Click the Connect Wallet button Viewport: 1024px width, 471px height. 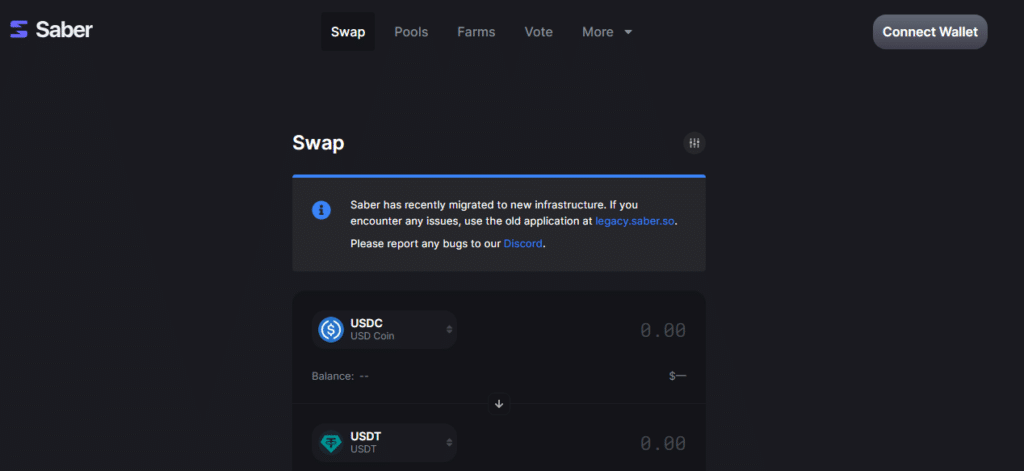930,32
